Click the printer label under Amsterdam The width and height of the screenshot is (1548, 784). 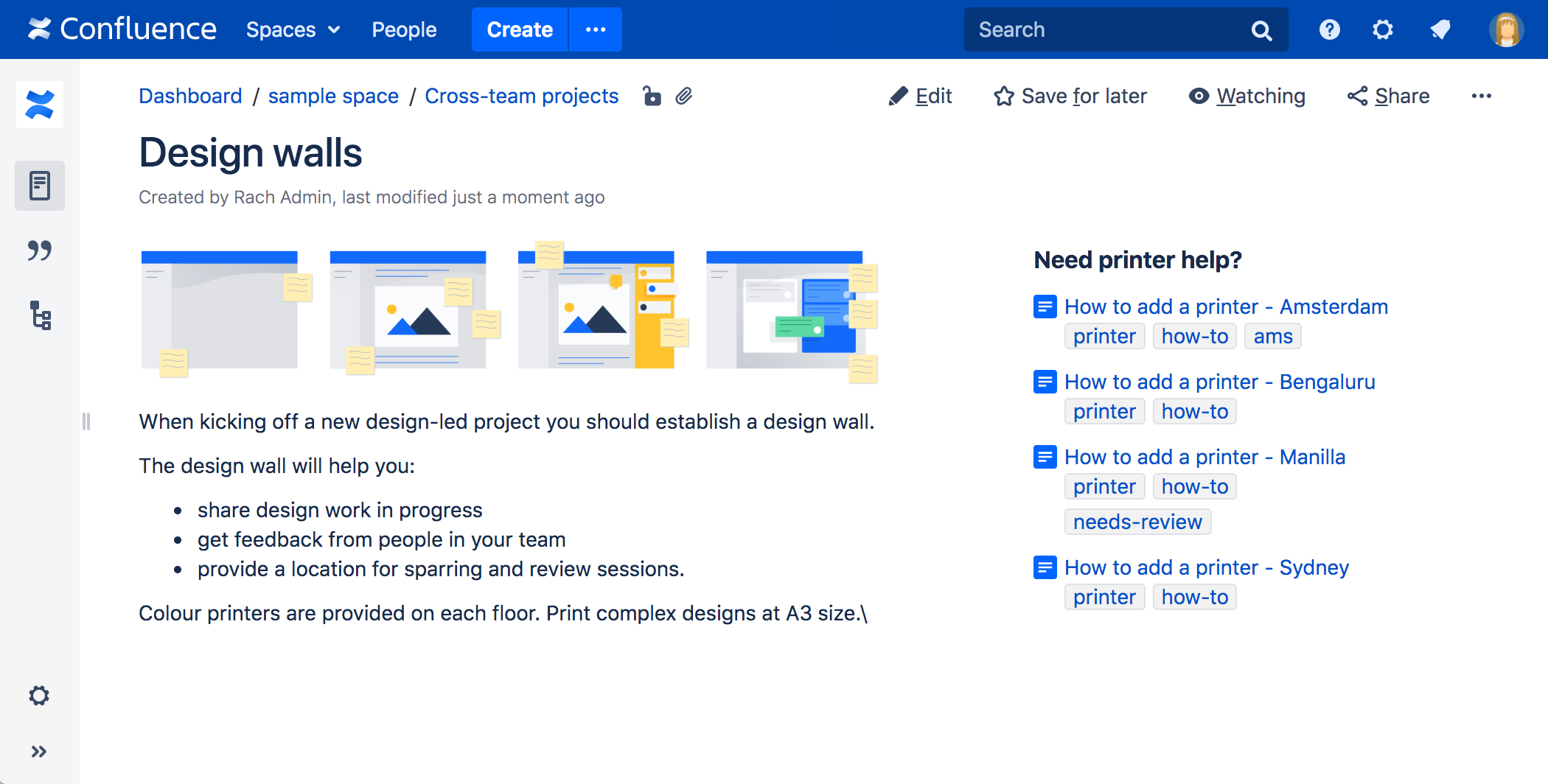pos(1104,337)
